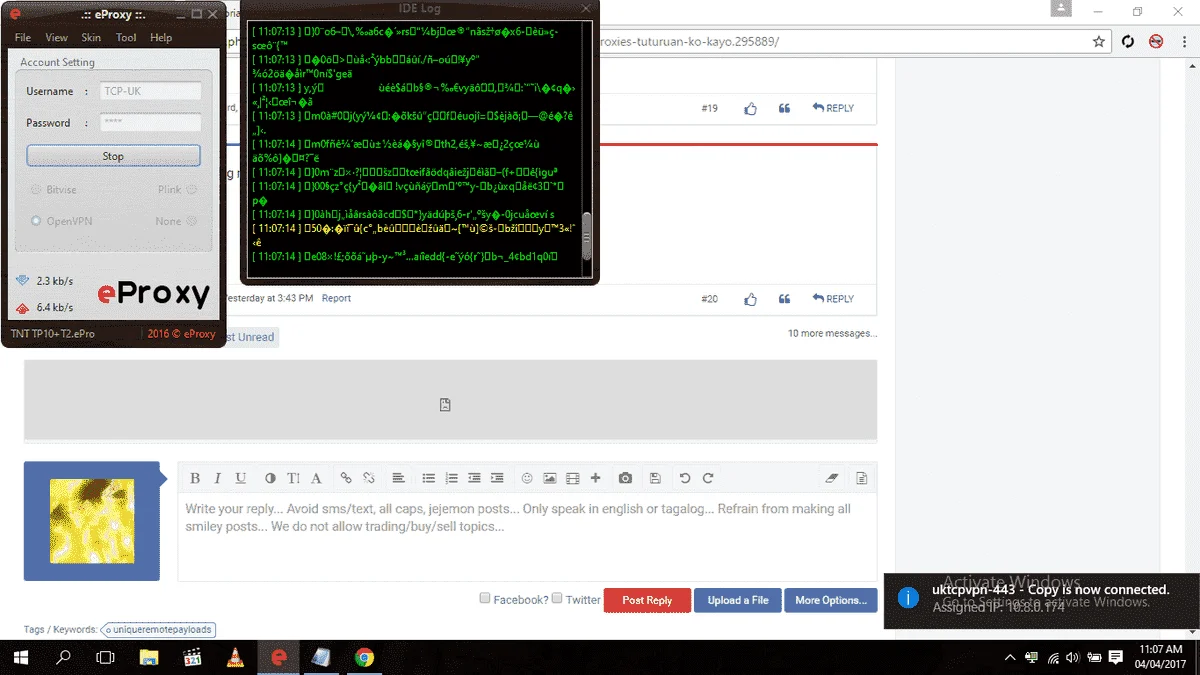Open the Windows Start menu
The height and width of the screenshot is (675, 1200).
[20, 658]
